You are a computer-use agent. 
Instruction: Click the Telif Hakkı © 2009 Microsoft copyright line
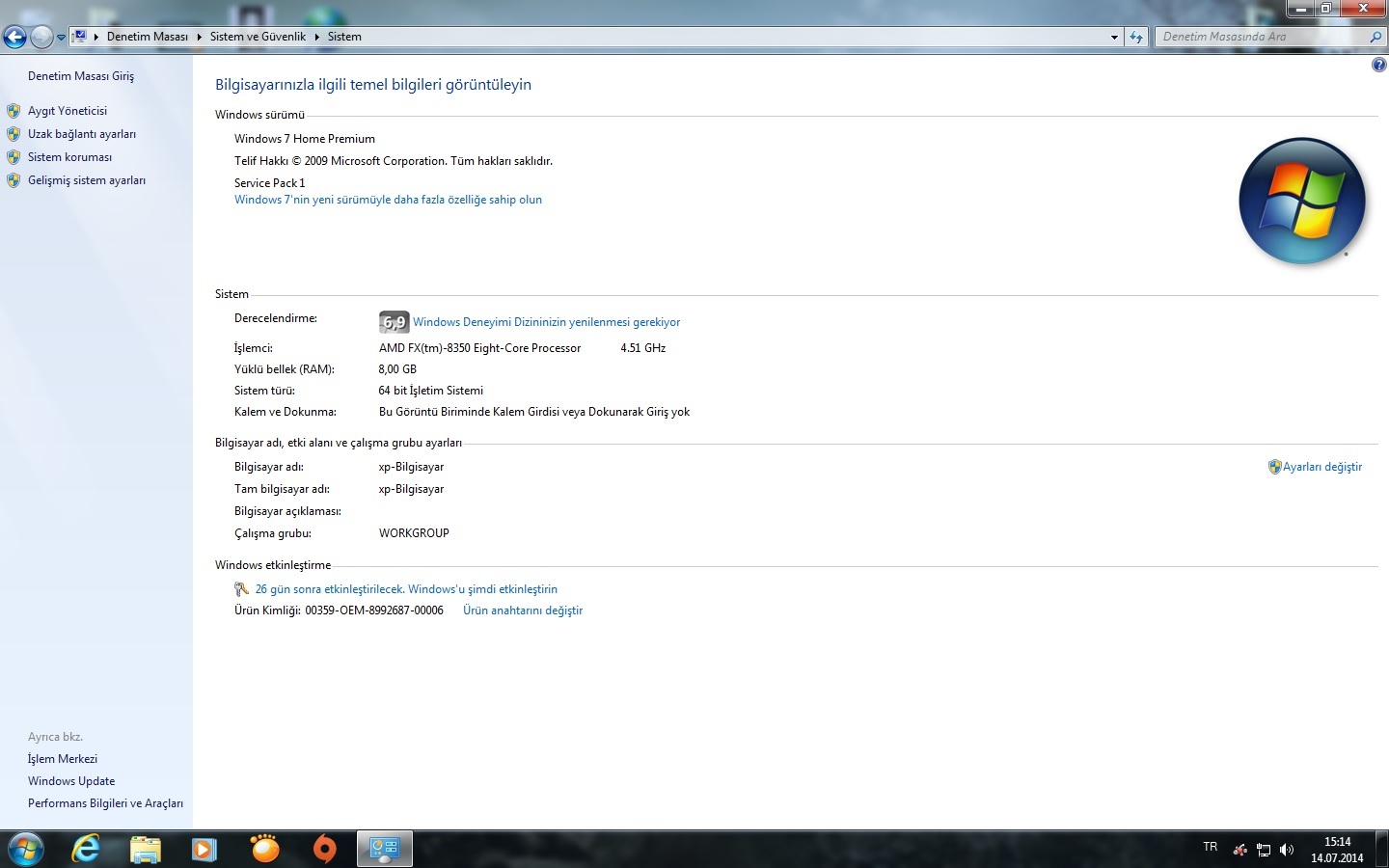[x=394, y=161]
